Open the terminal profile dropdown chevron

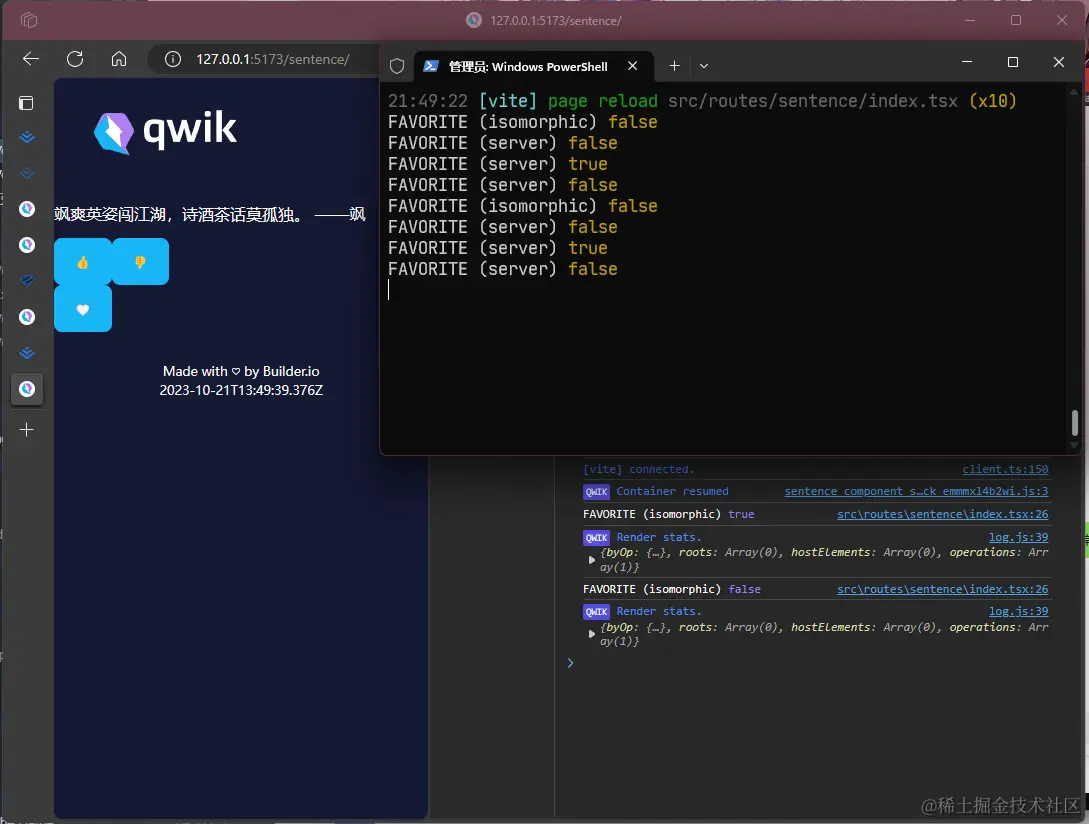[704, 66]
